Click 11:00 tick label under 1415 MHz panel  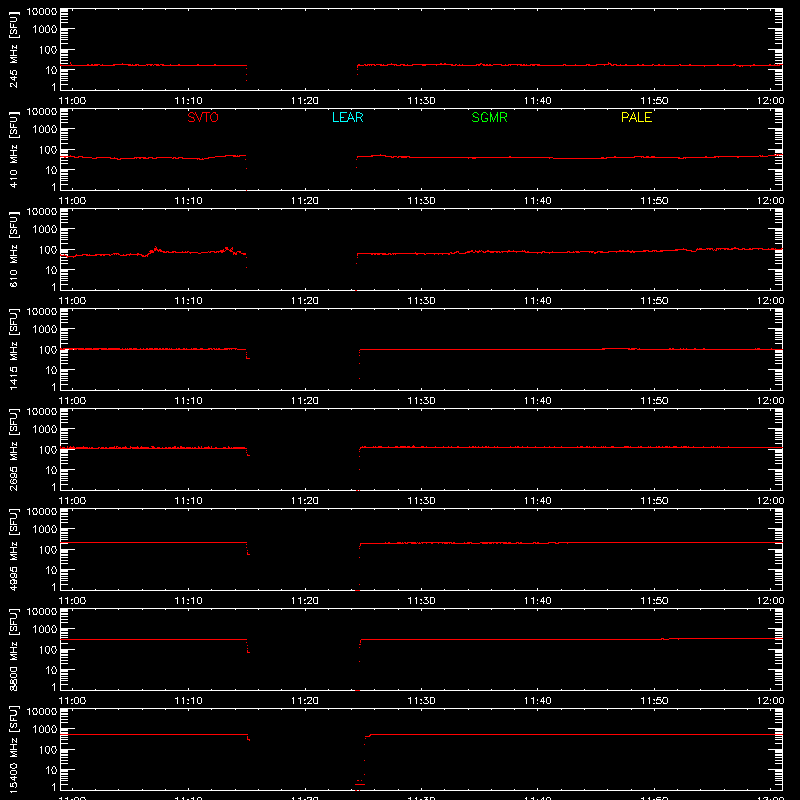click(x=72, y=401)
